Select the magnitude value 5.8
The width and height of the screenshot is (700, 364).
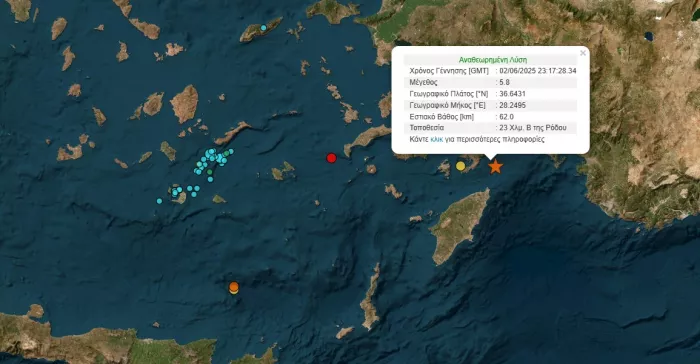[504, 82]
